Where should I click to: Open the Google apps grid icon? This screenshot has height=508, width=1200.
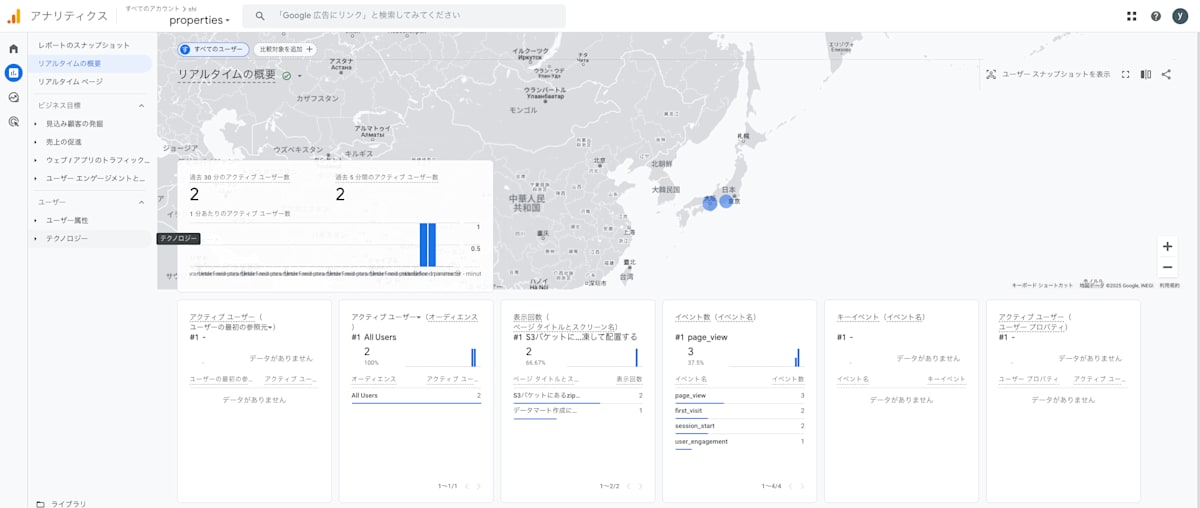click(x=1132, y=16)
